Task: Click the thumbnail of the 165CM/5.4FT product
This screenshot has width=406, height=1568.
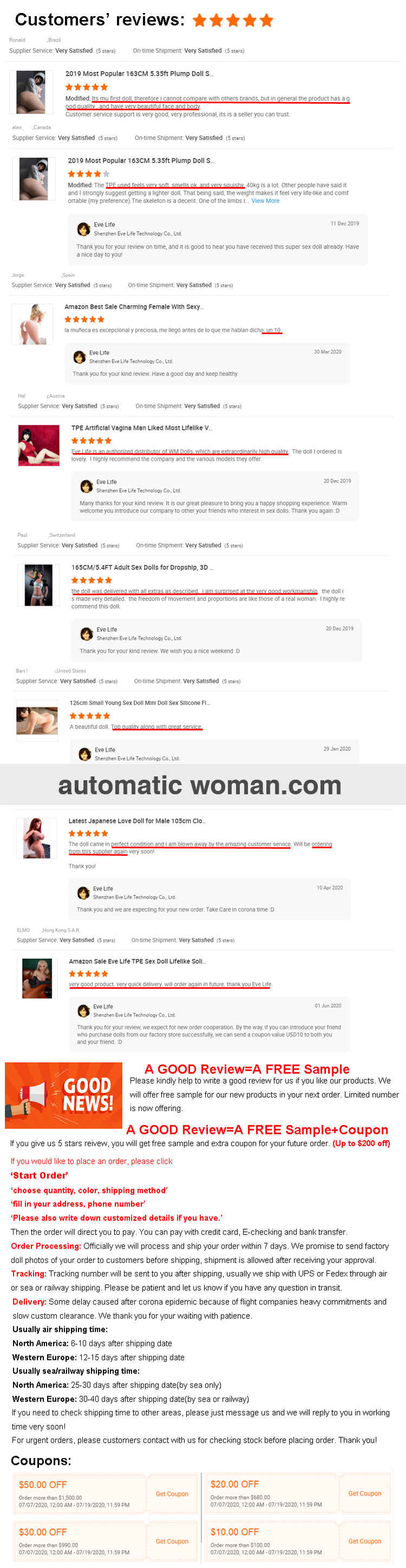Action: [x=38, y=585]
